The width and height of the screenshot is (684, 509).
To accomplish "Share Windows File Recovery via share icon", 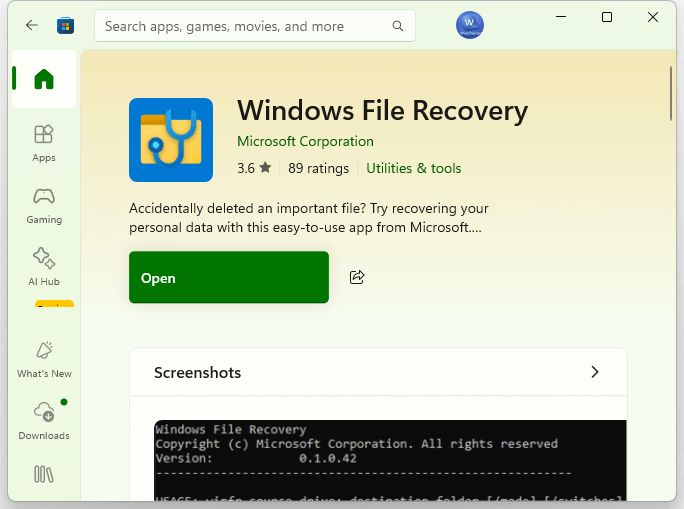I will point(357,277).
